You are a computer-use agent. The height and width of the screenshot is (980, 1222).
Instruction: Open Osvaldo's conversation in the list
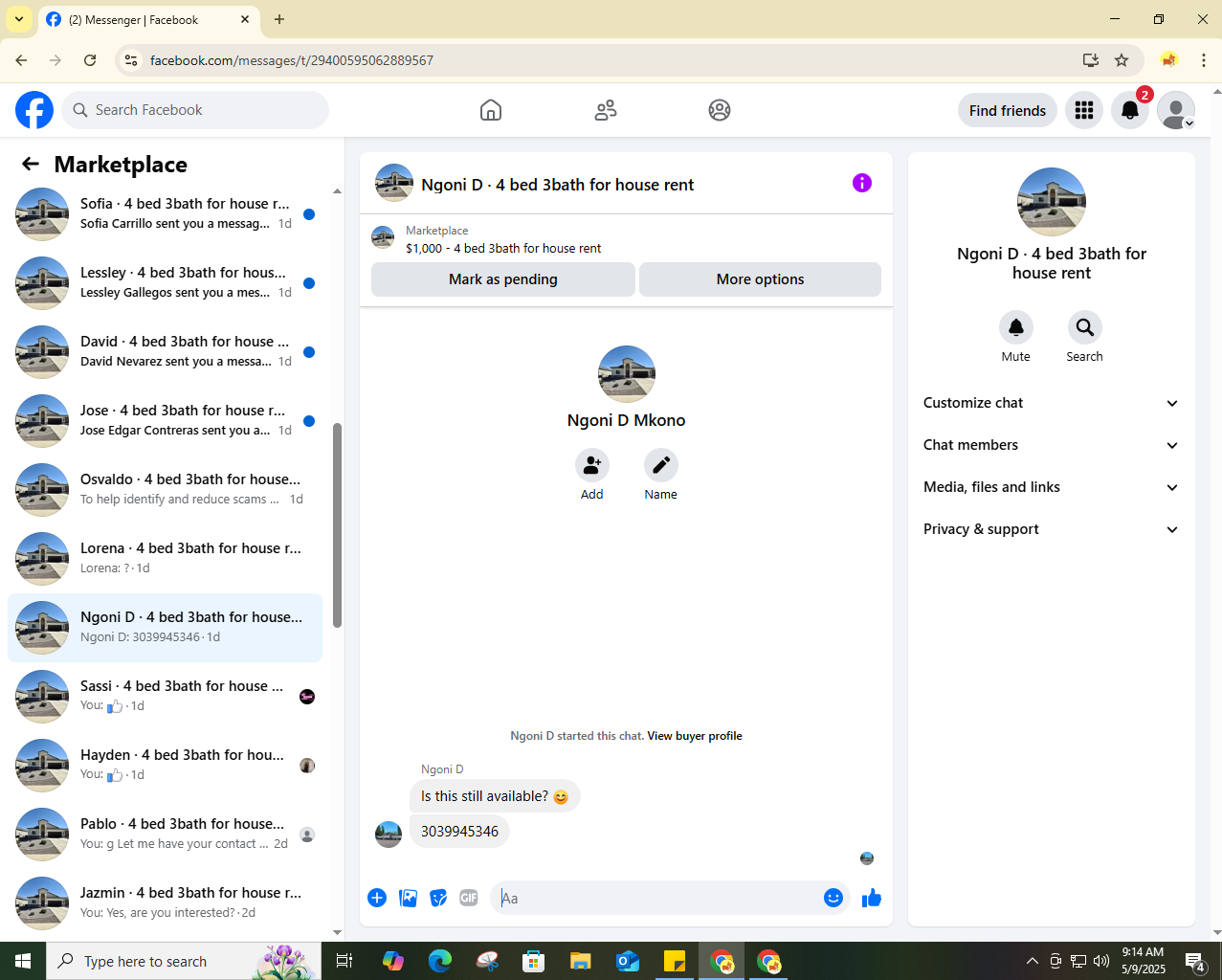(x=165, y=490)
